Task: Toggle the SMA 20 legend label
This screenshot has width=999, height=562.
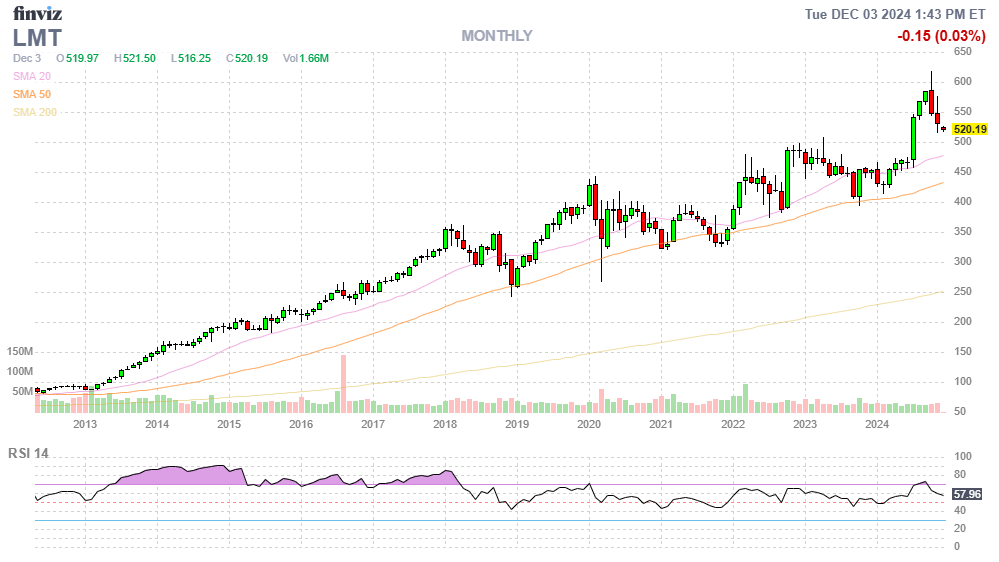Action: point(32,76)
